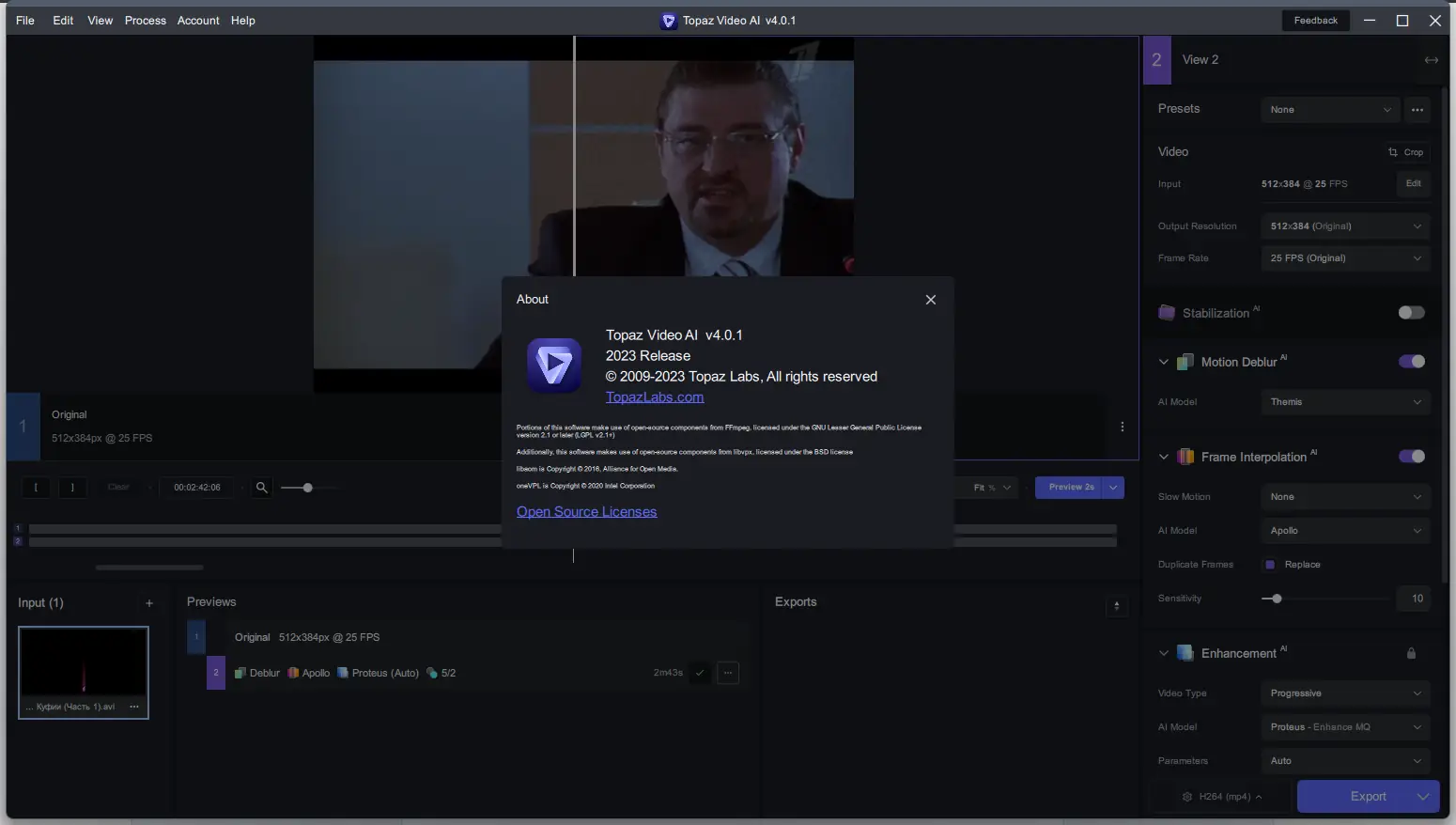Screen dimensions: 1456x825
Task: Open the Edit menu
Action: click(63, 21)
